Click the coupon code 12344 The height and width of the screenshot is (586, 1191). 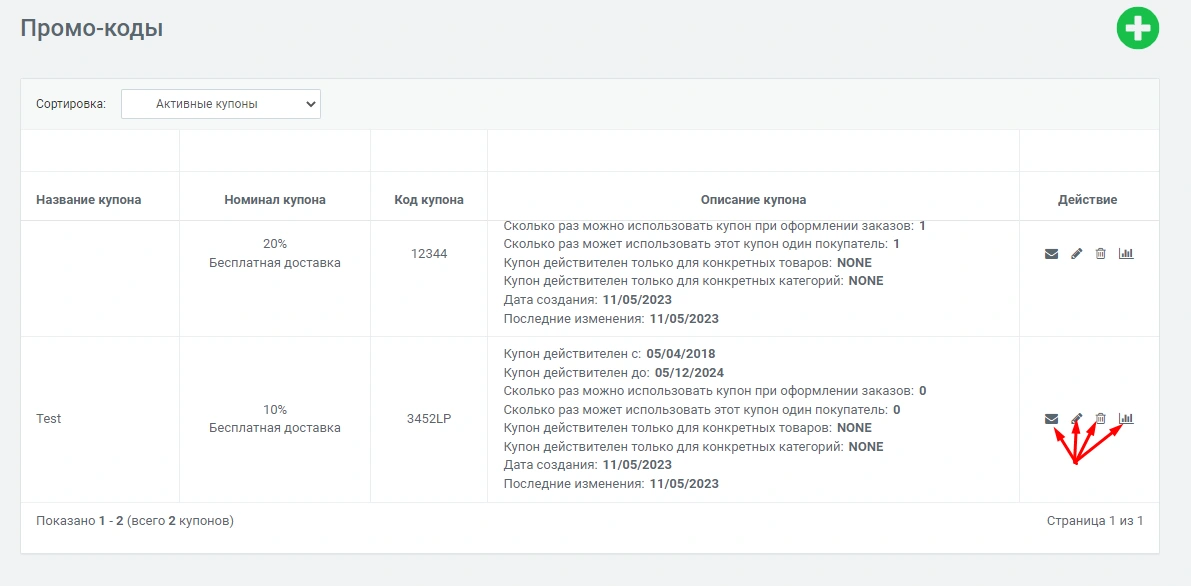click(x=429, y=254)
